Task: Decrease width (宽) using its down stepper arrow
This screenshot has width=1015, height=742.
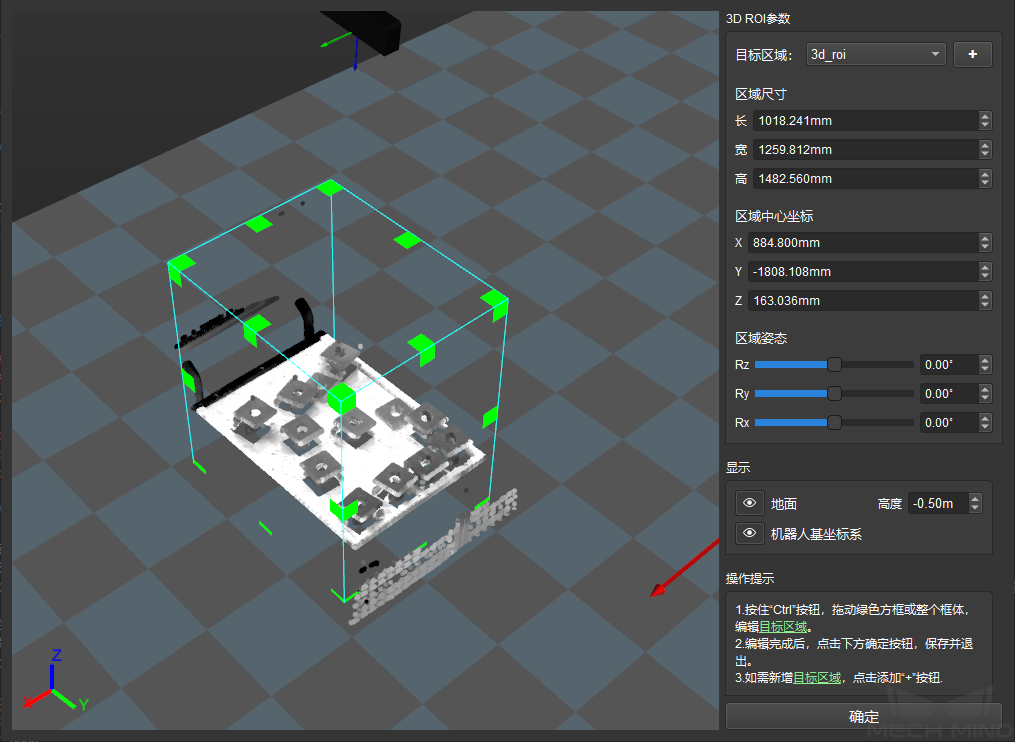Action: click(985, 153)
